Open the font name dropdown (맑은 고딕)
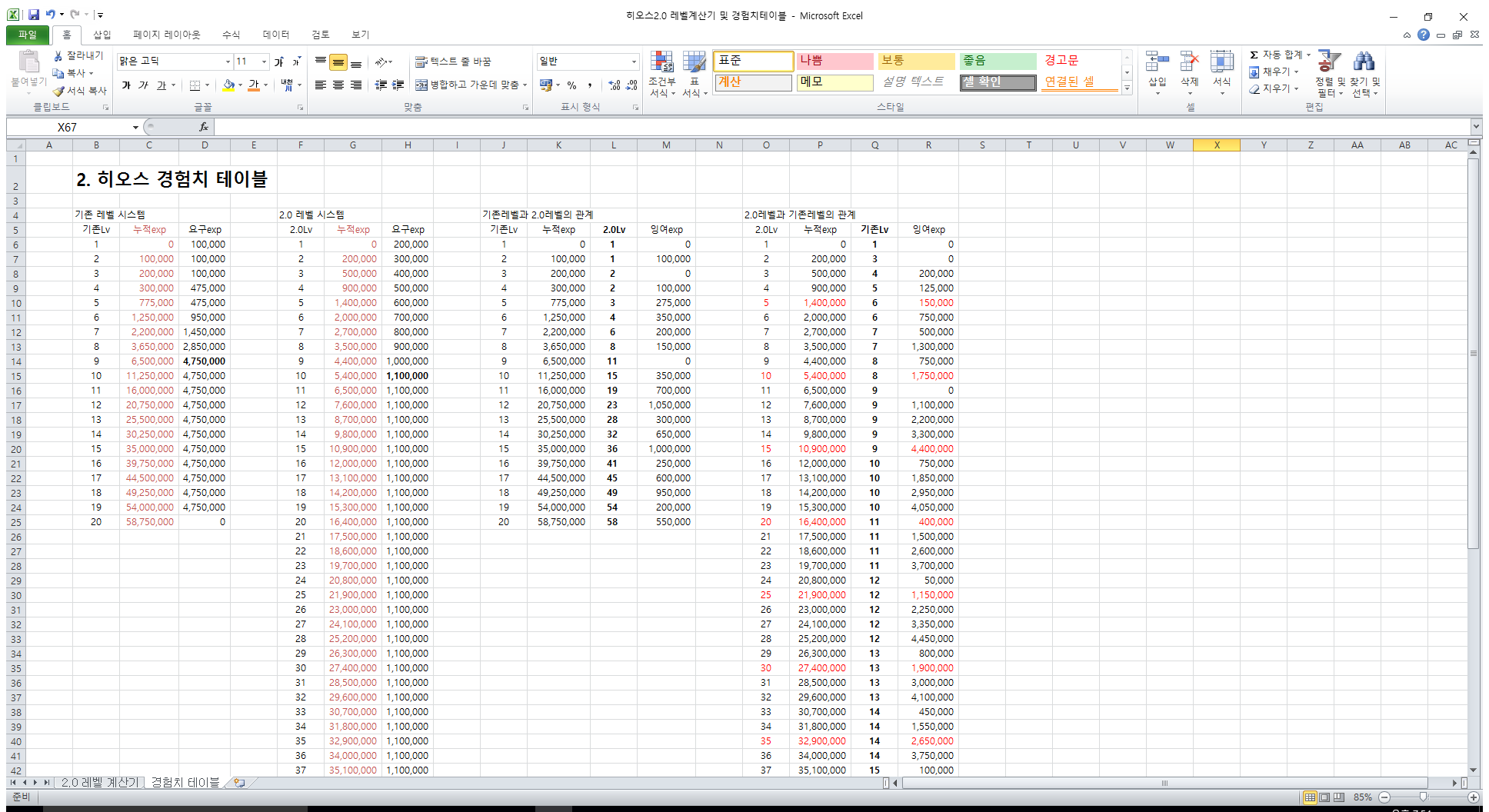Screen dimensions: 1489x812 pyautogui.click(x=228, y=62)
